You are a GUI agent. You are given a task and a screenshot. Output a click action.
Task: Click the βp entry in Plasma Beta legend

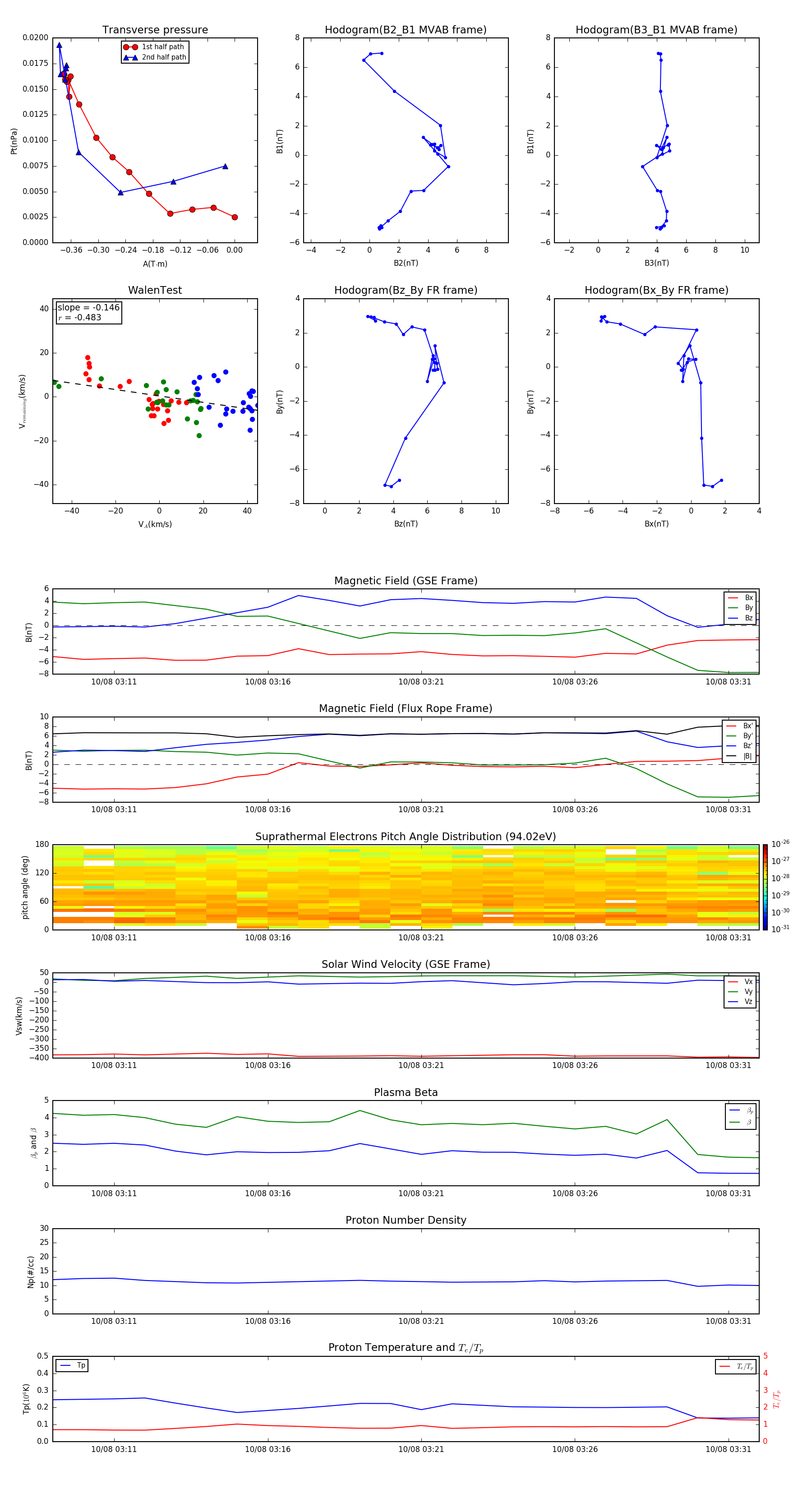point(741,1110)
